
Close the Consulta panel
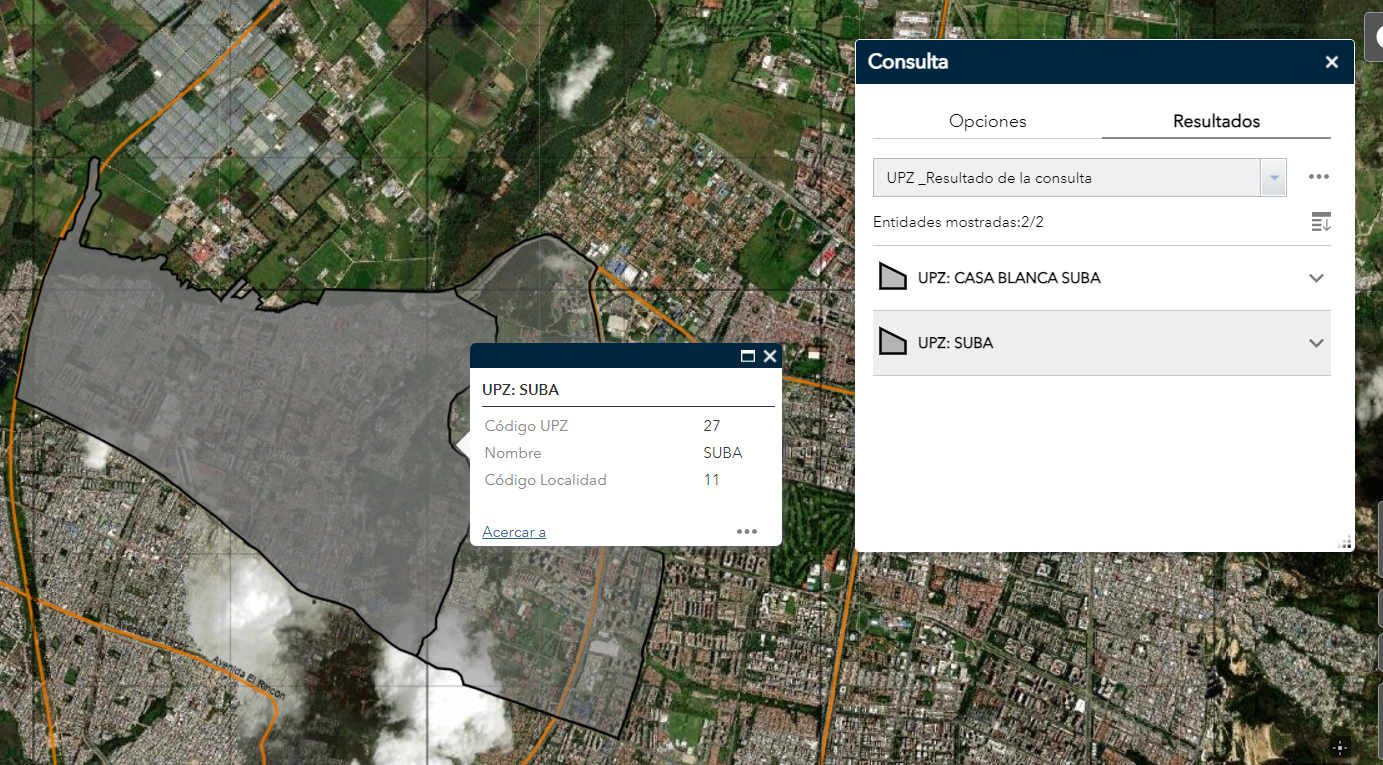pyautogui.click(x=1331, y=62)
